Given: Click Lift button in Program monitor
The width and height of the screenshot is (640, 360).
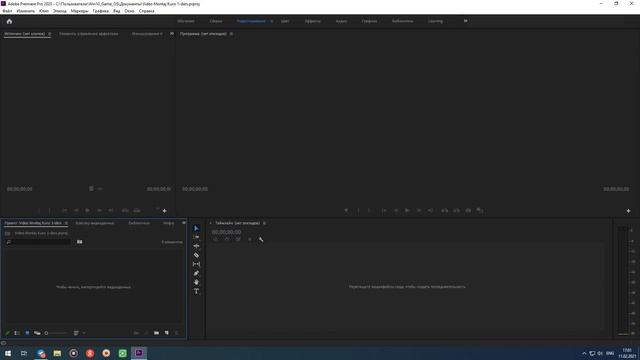Looking at the screenshot, I should click(444, 211).
